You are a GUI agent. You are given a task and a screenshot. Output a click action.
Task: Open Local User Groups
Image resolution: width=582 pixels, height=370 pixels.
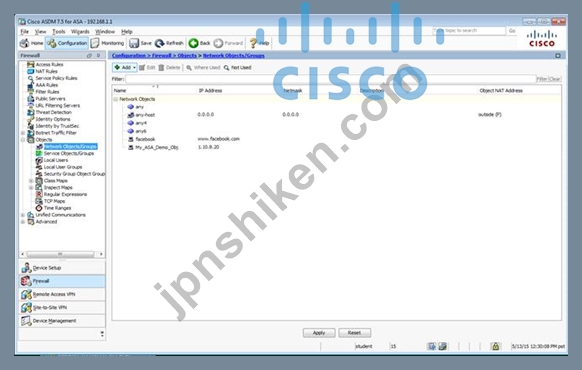pos(63,167)
